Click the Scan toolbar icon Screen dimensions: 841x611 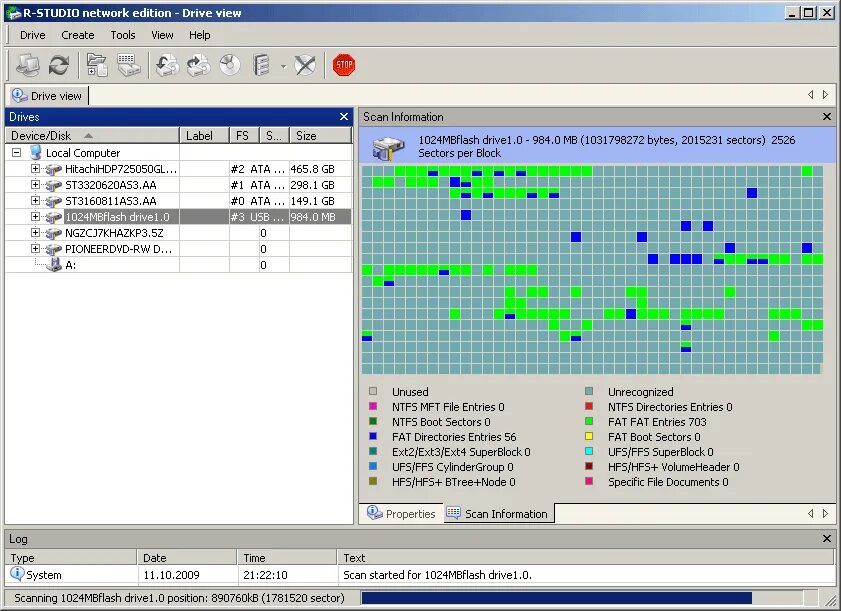tap(129, 65)
